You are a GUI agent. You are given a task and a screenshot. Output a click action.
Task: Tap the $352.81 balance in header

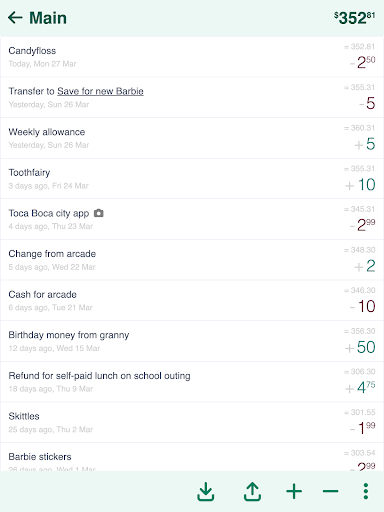pos(355,18)
